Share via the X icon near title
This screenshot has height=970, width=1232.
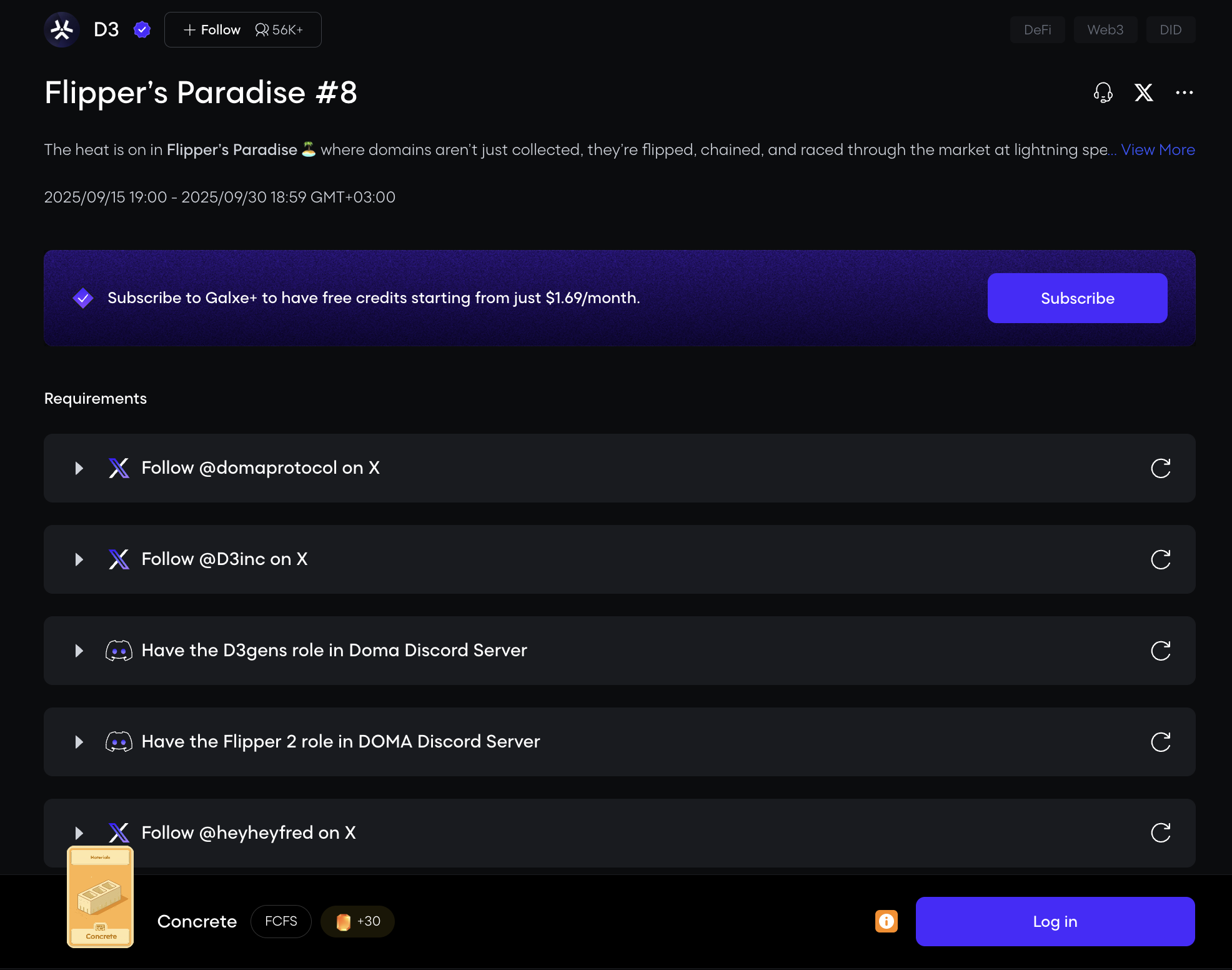[x=1143, y=92]
